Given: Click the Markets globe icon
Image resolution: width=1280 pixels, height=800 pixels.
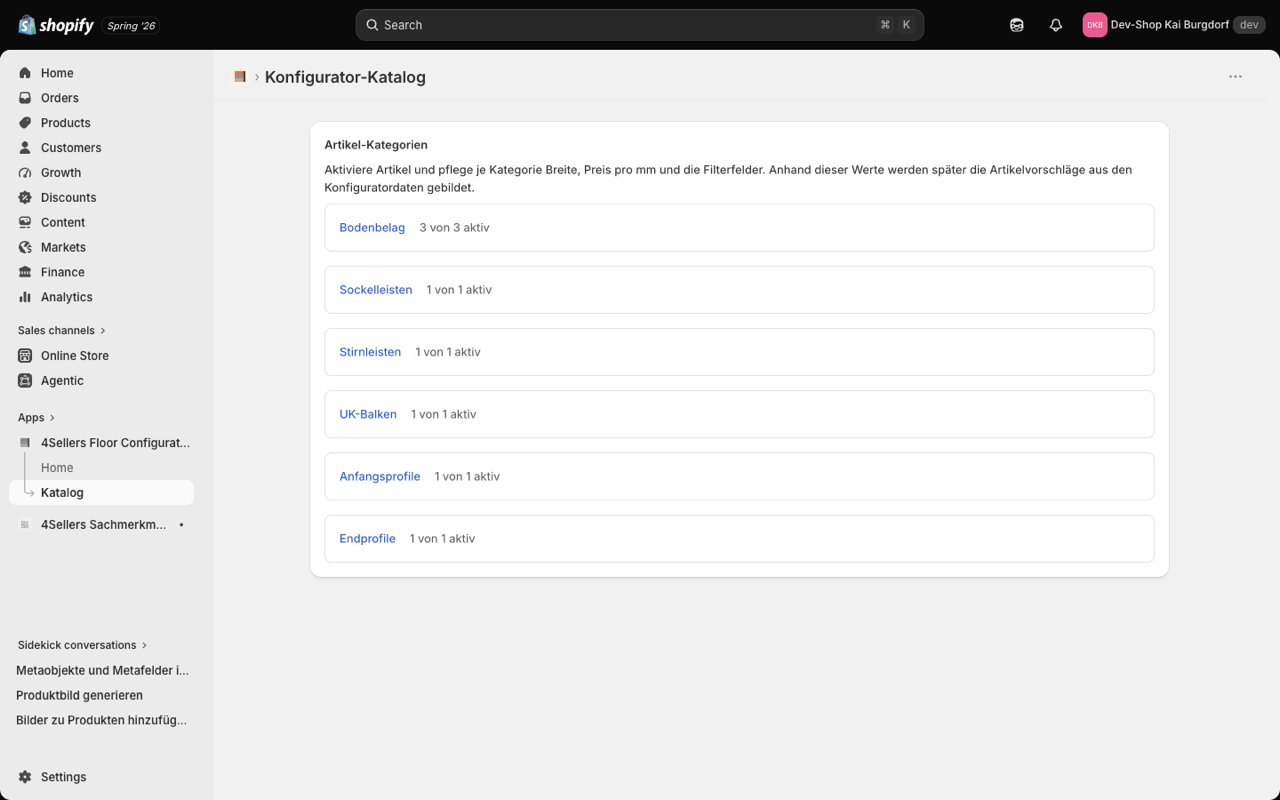Looking at the screenshot, I should [x=25, y=247].
